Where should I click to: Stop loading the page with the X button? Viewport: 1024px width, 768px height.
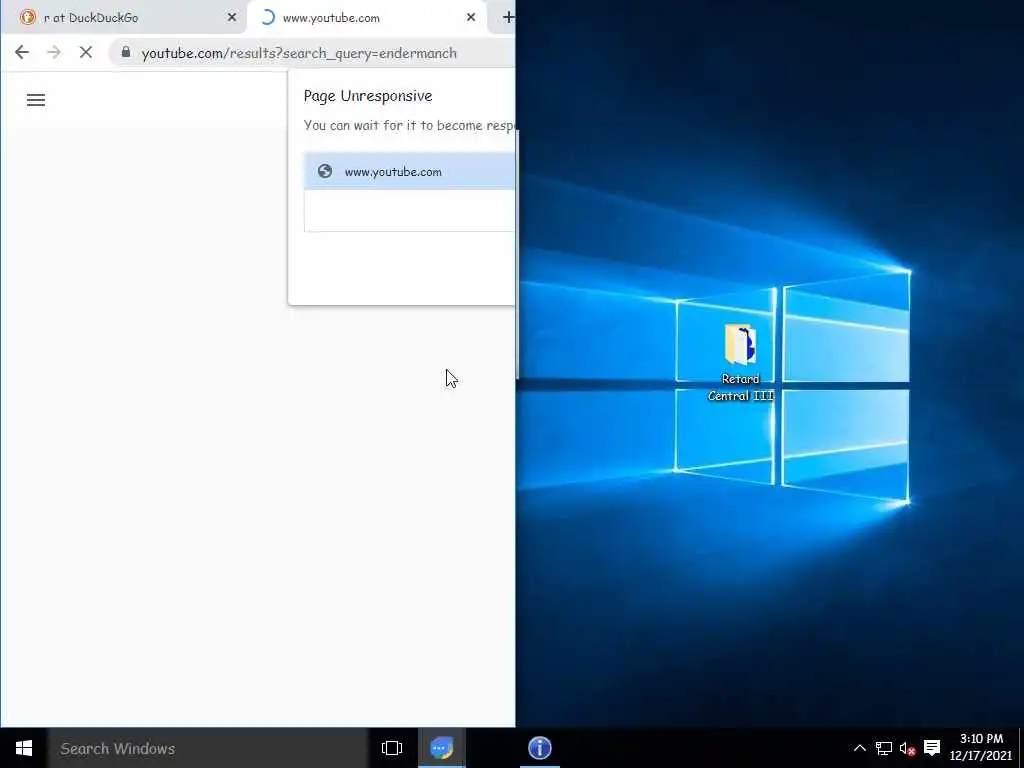click(86, 52)
